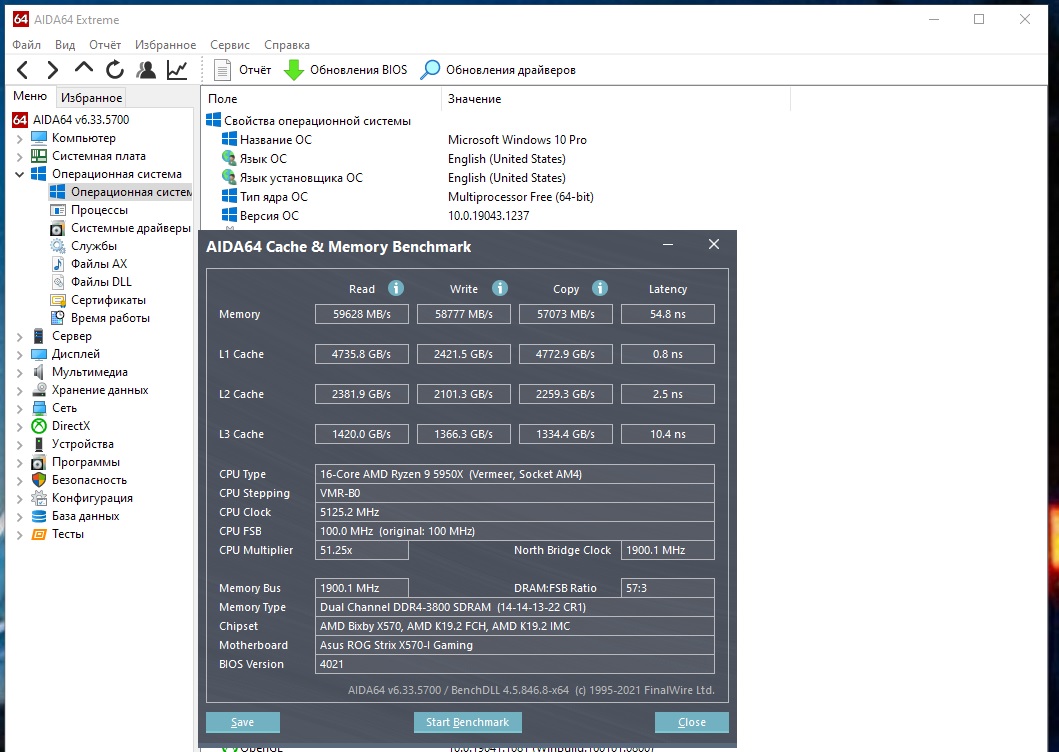Click the Write info icon in benchmark
Viewport: 1059px width, 752px height.
coord(500,289)
